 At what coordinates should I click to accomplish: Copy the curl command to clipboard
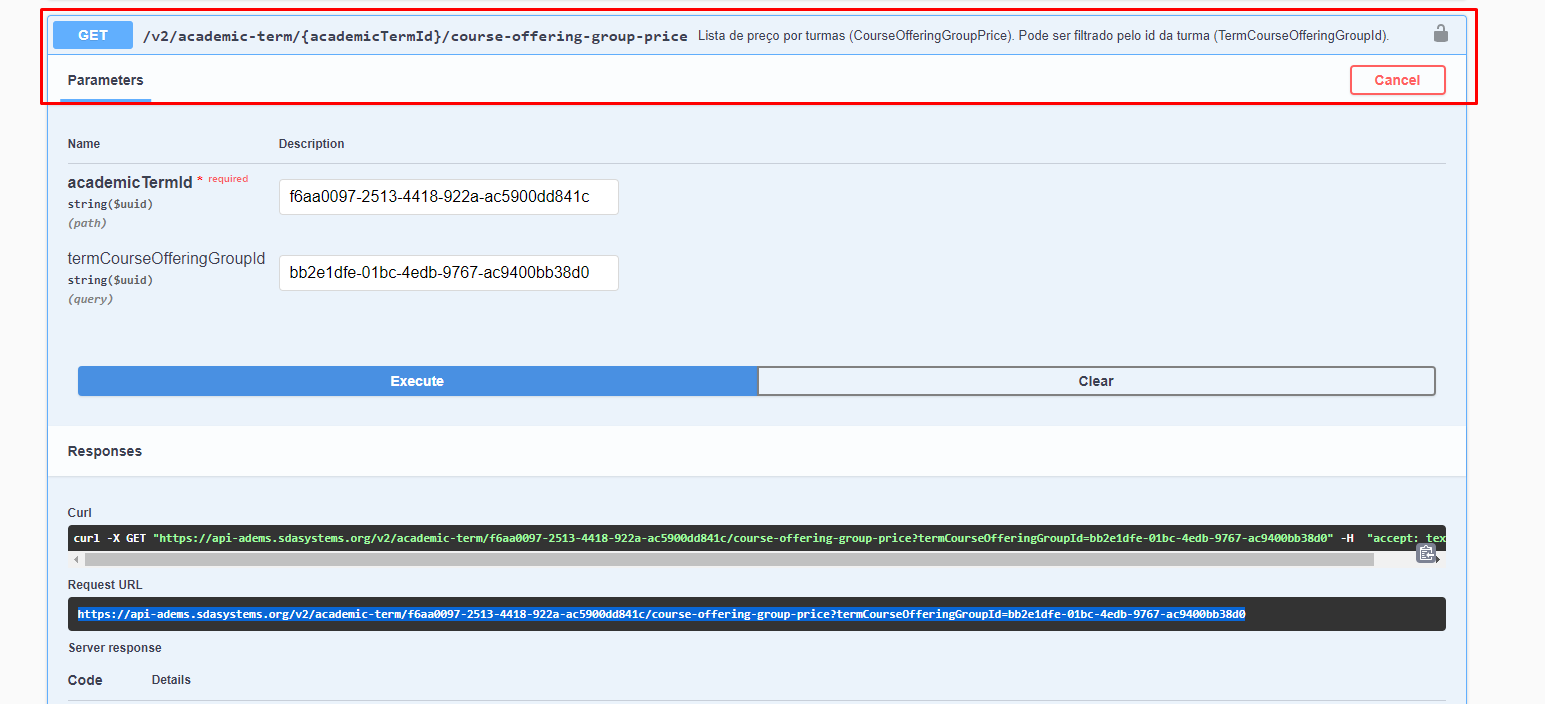[x=1426, y=552]
